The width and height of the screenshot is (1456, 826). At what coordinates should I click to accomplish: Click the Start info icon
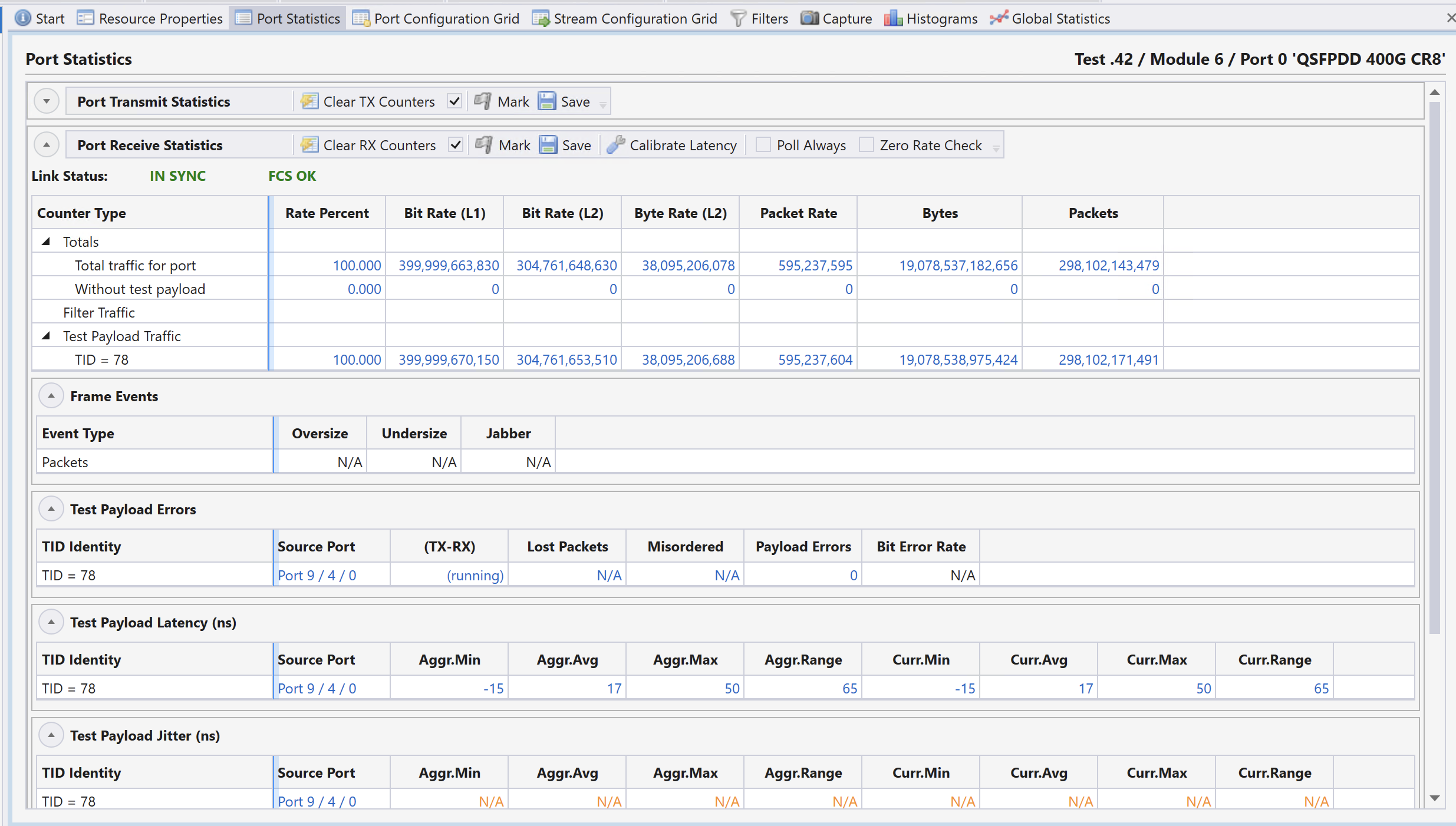tap(22, 18)
